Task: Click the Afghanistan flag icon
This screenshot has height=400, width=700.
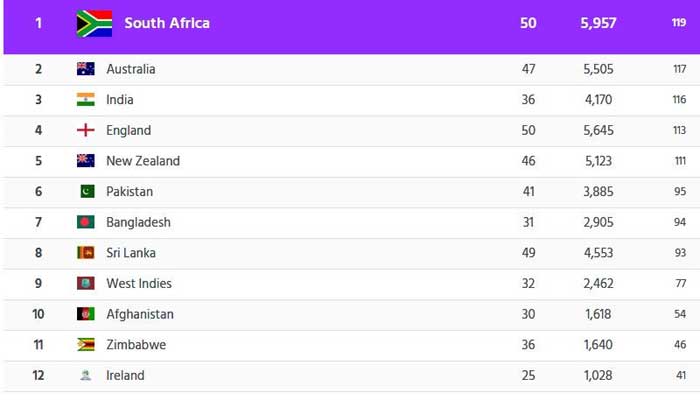Action: [86, 314]
